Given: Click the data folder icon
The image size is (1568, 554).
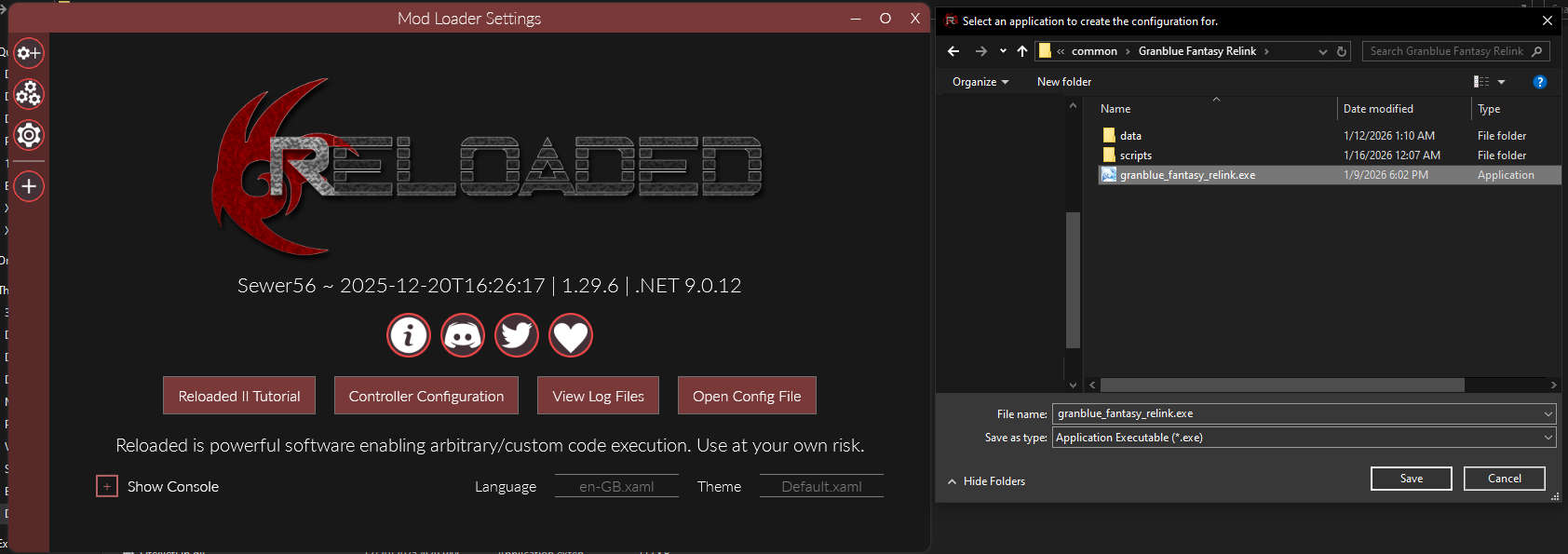Looking at the screenshot, I should click(x=1108, y=136).
